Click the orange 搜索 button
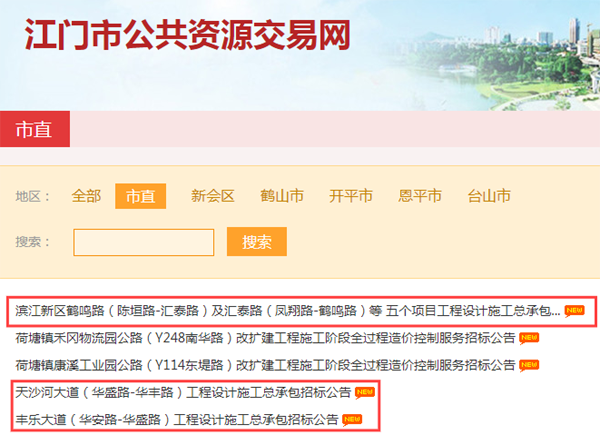This screenshot has width=600, height=435. pos(257,242)
